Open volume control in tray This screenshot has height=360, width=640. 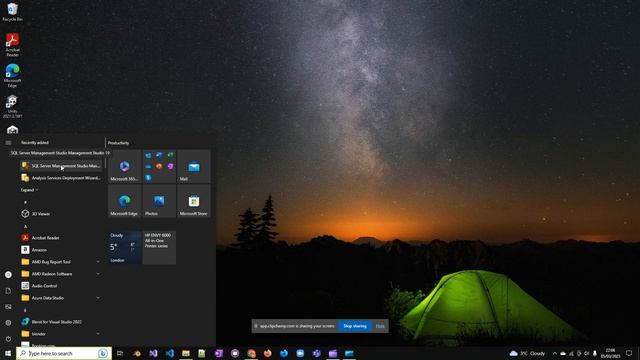(x=587, y=353)
